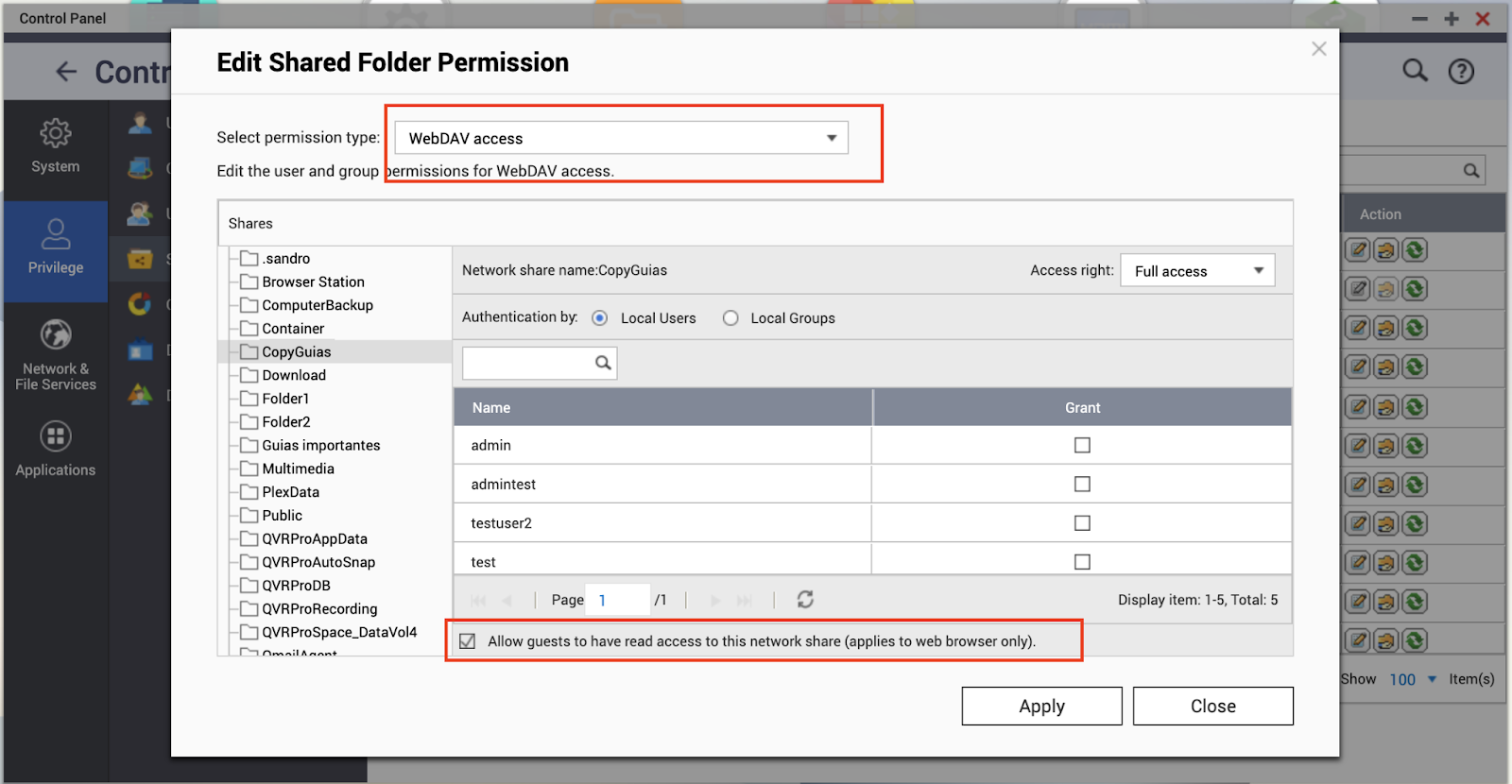Click the Close button
The width and height of the screenshot is (1512, 784).
pyautogui.click(x=1212, y=707)
